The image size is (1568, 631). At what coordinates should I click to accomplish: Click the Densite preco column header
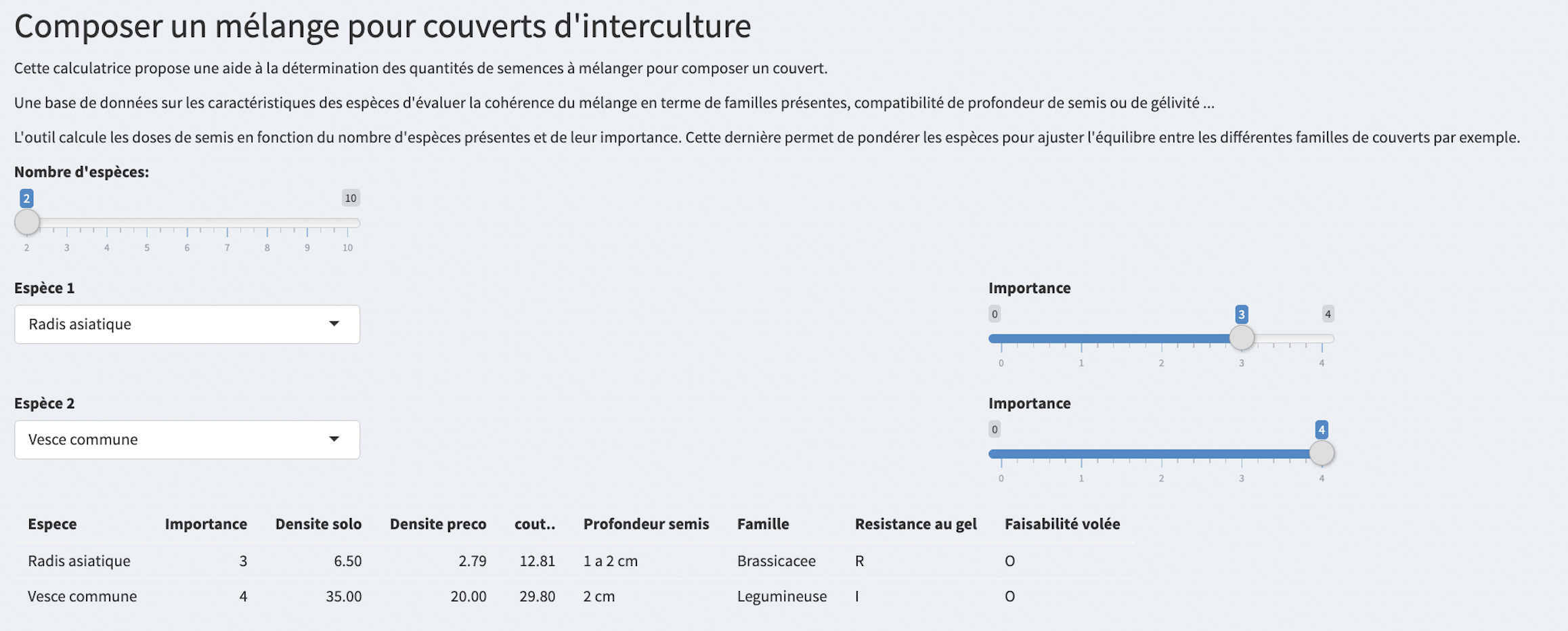[x=437, y=524]
